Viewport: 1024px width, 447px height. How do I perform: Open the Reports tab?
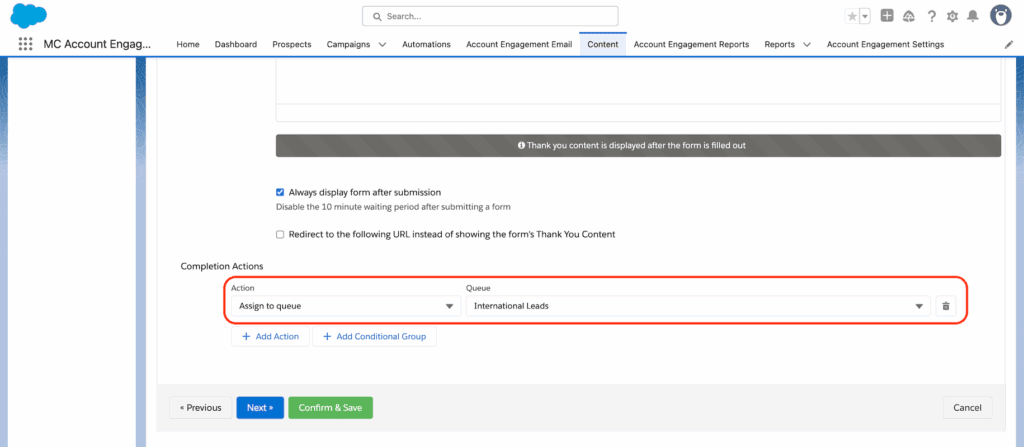(780, 44)
